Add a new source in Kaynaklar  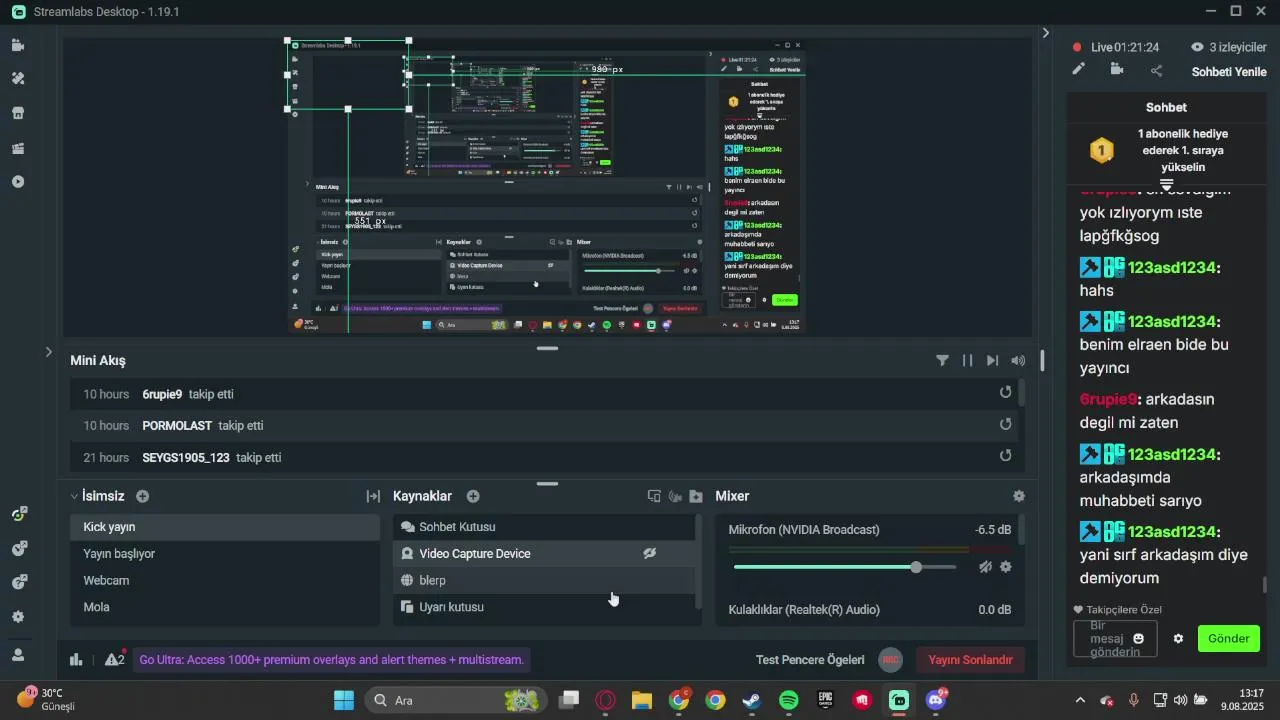click(473, 496)
